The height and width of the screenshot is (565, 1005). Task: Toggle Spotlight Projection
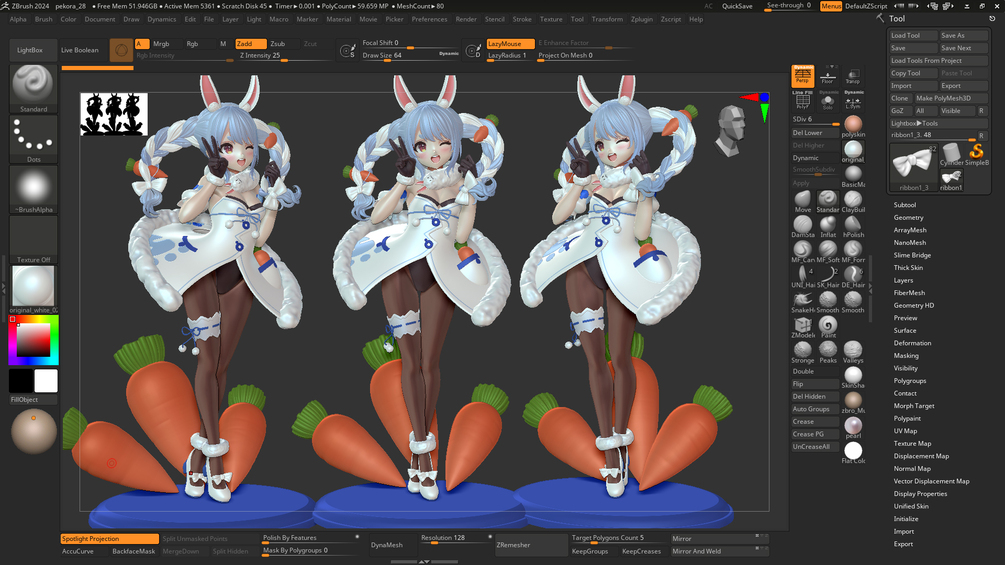pos(110,539)
